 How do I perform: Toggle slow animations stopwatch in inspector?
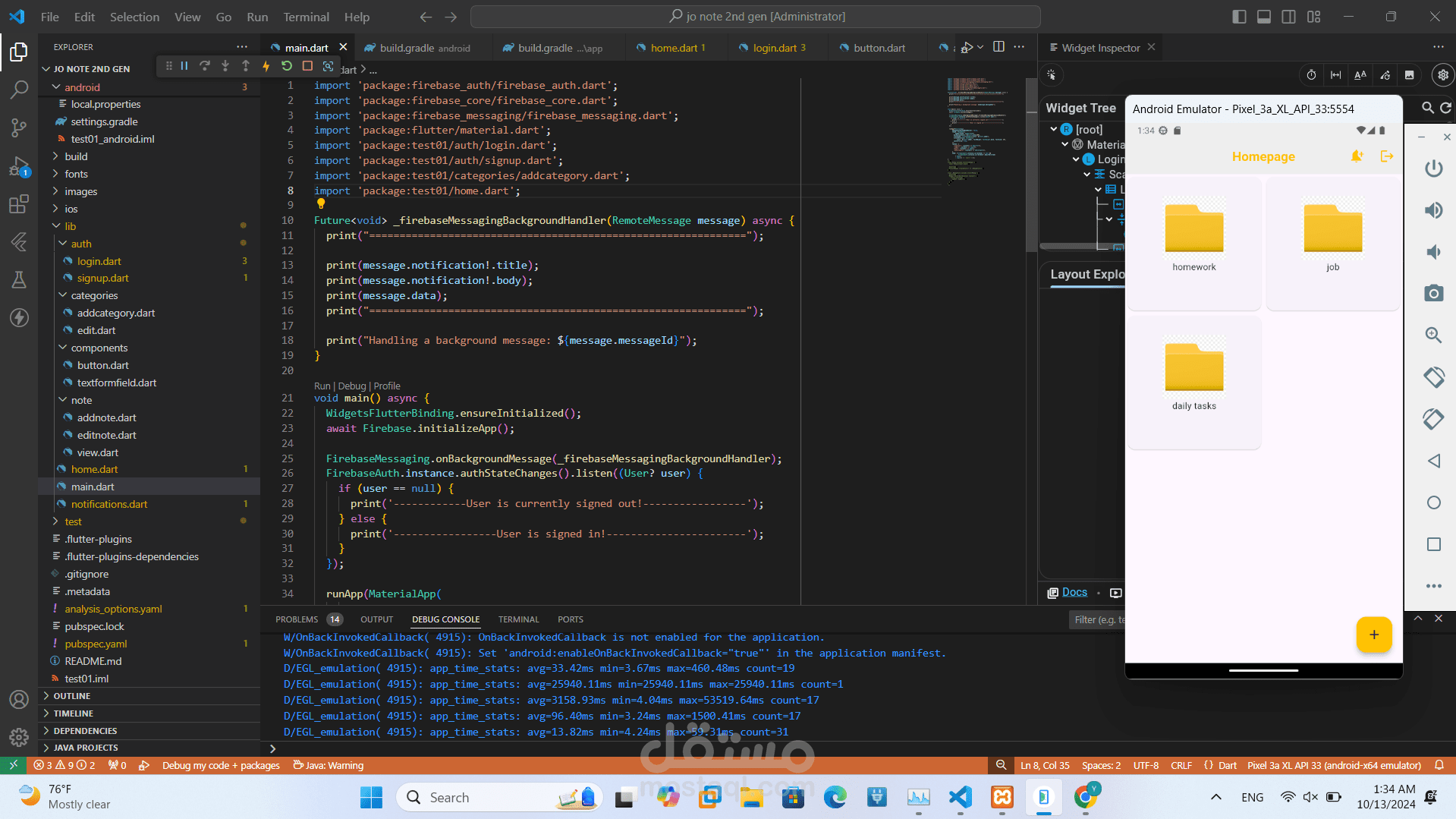(x=1311, y=74)
